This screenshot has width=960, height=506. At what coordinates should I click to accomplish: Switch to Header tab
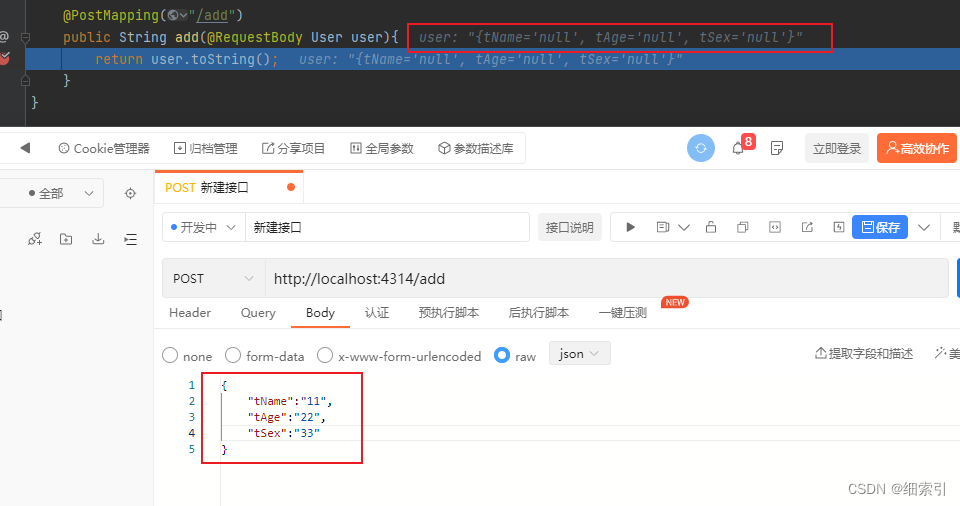click(x=190, y=312)
